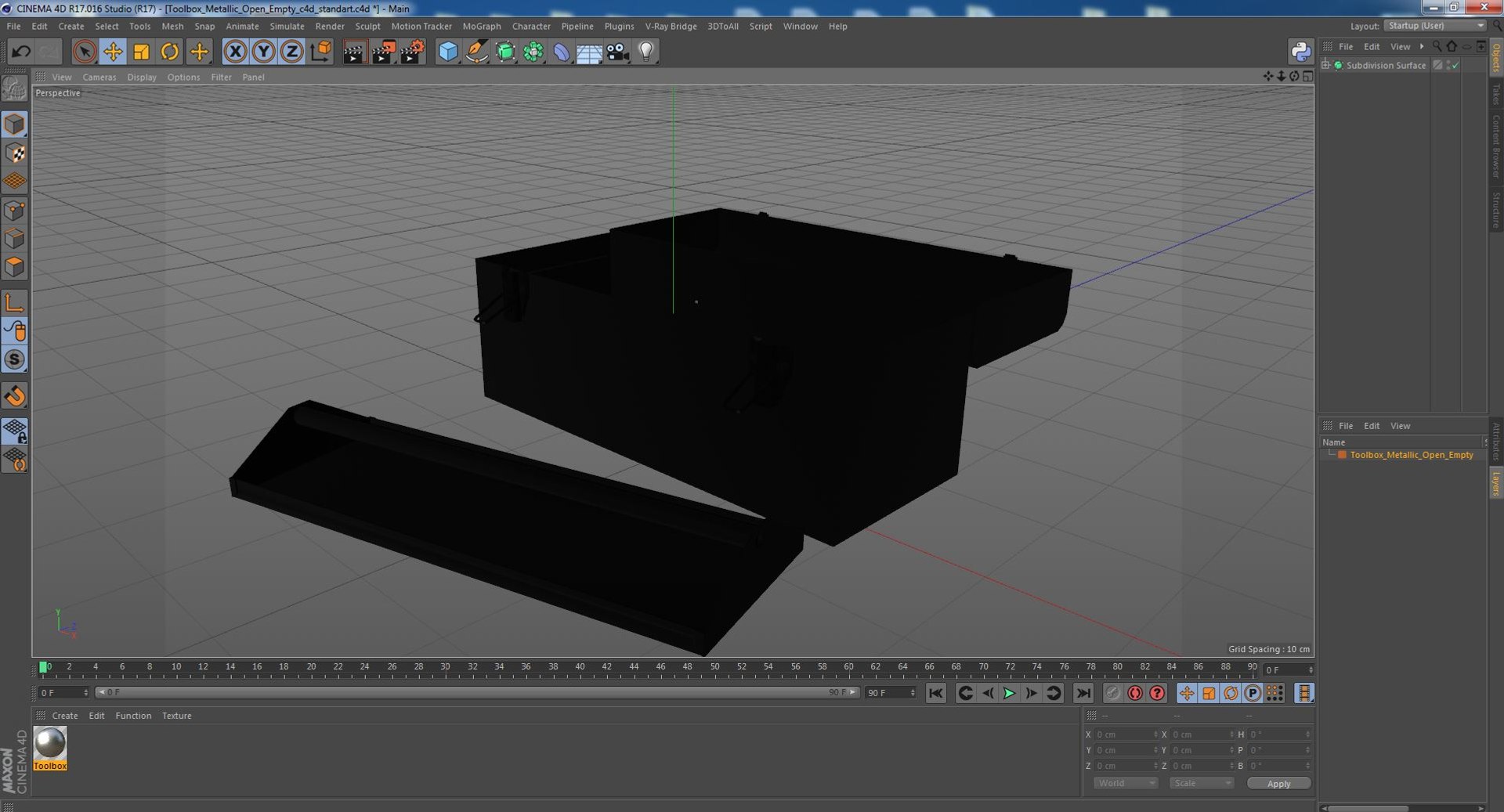Toggle Position keyframe recording icon
Screen dimensions: 1504x812
pos(1187,693)
